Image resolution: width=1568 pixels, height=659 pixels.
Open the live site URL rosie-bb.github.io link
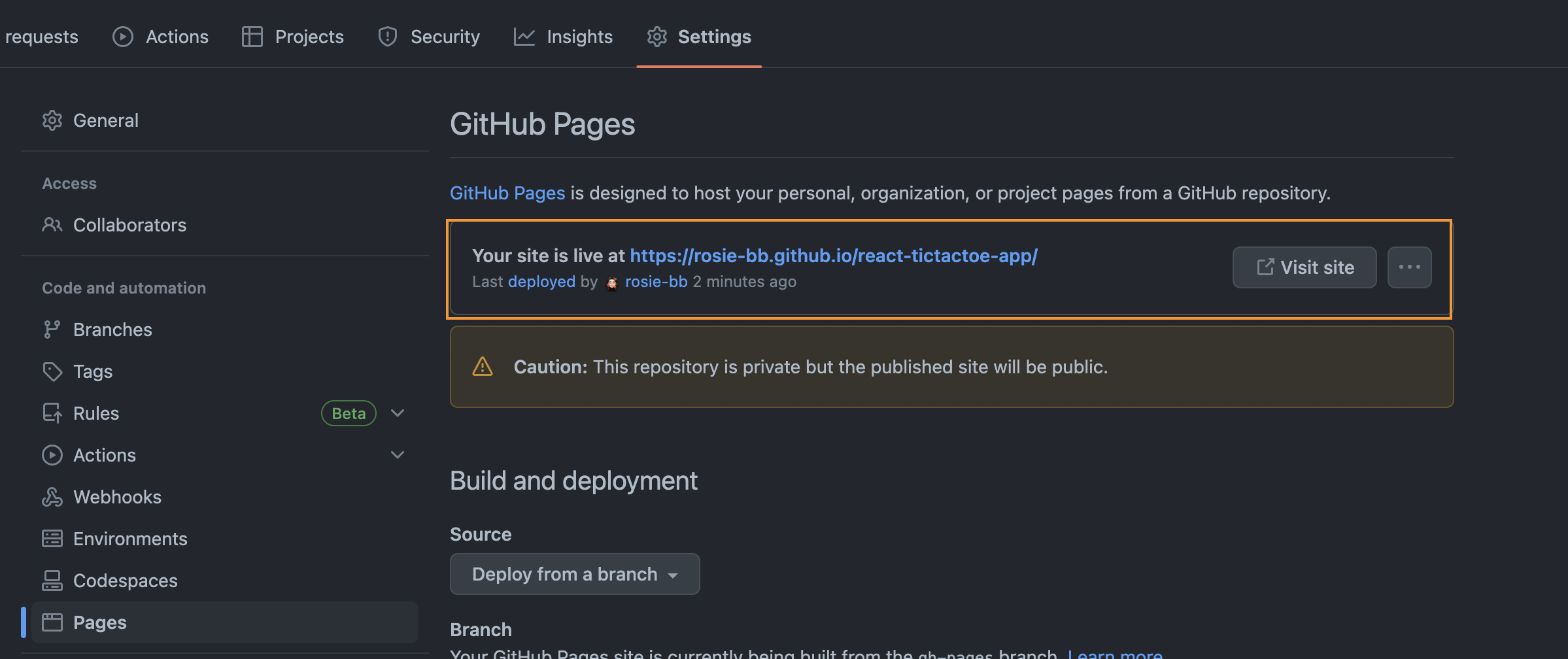click(x=834, y=256)
